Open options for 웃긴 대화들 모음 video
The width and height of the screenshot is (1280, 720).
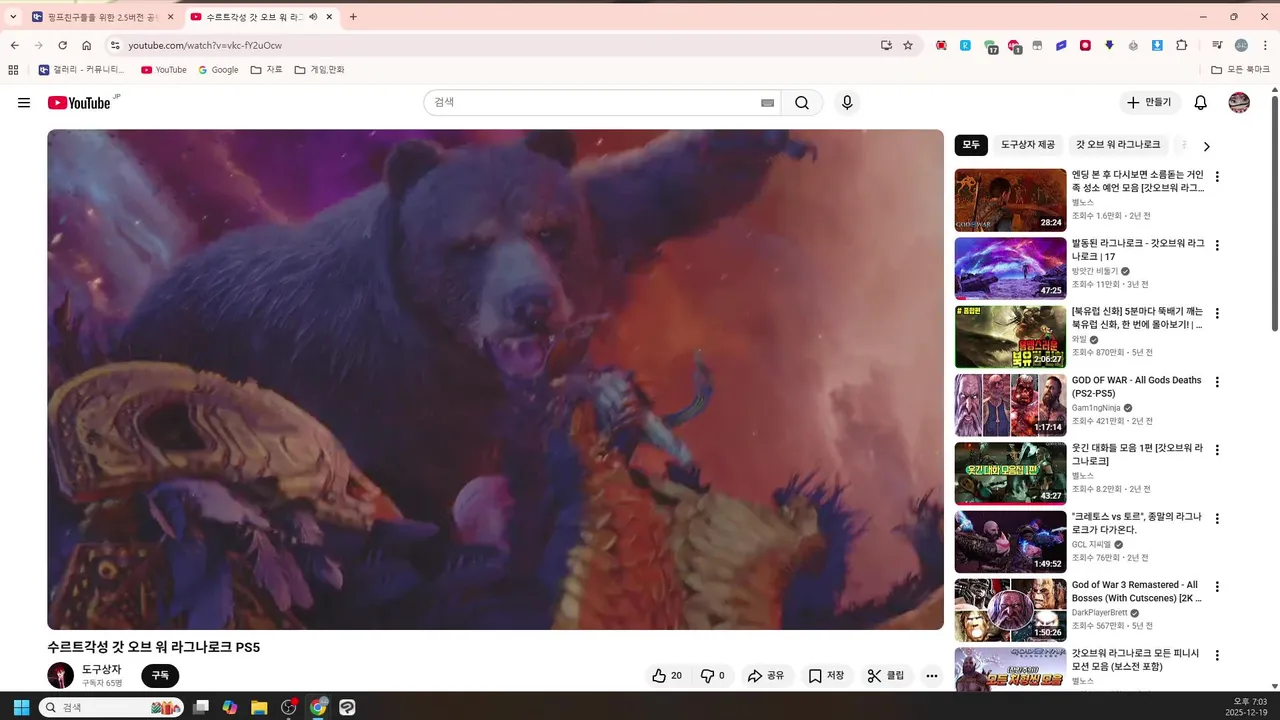pyautogui.click(x=1217, y=450)
